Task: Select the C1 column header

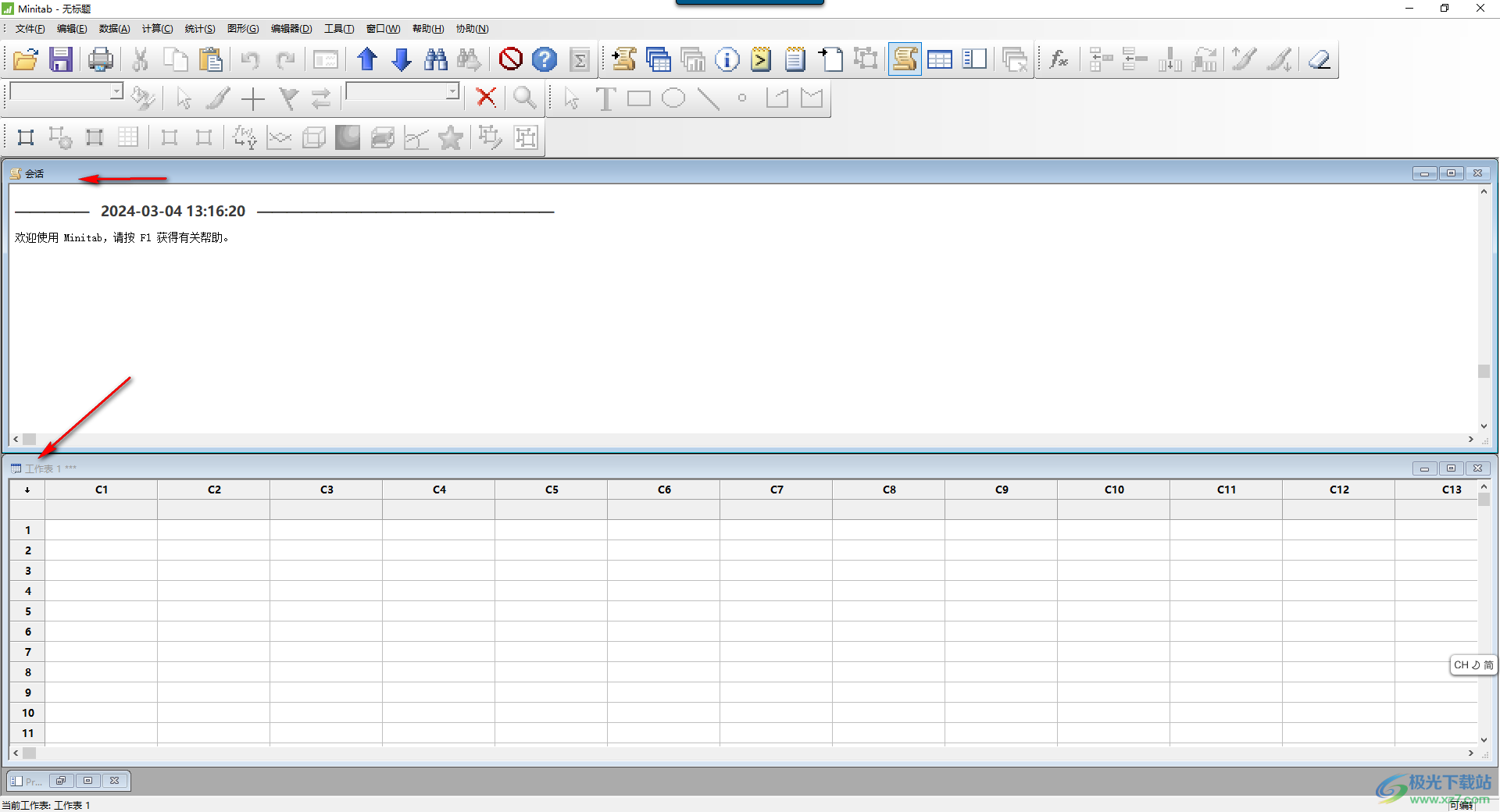Action: [102, 490]
